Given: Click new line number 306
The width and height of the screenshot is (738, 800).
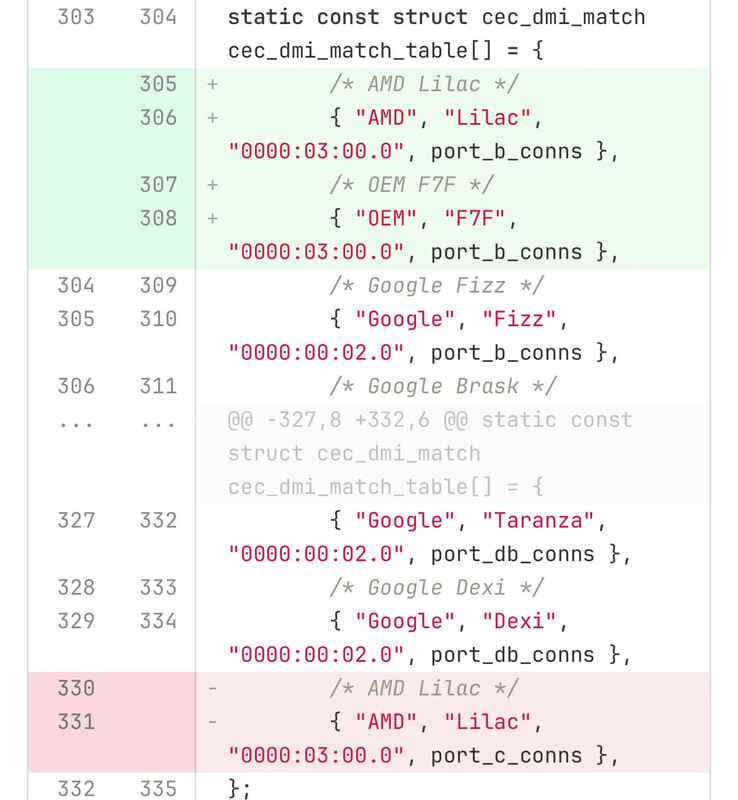Looking at the screenshot, I should 158,118.
